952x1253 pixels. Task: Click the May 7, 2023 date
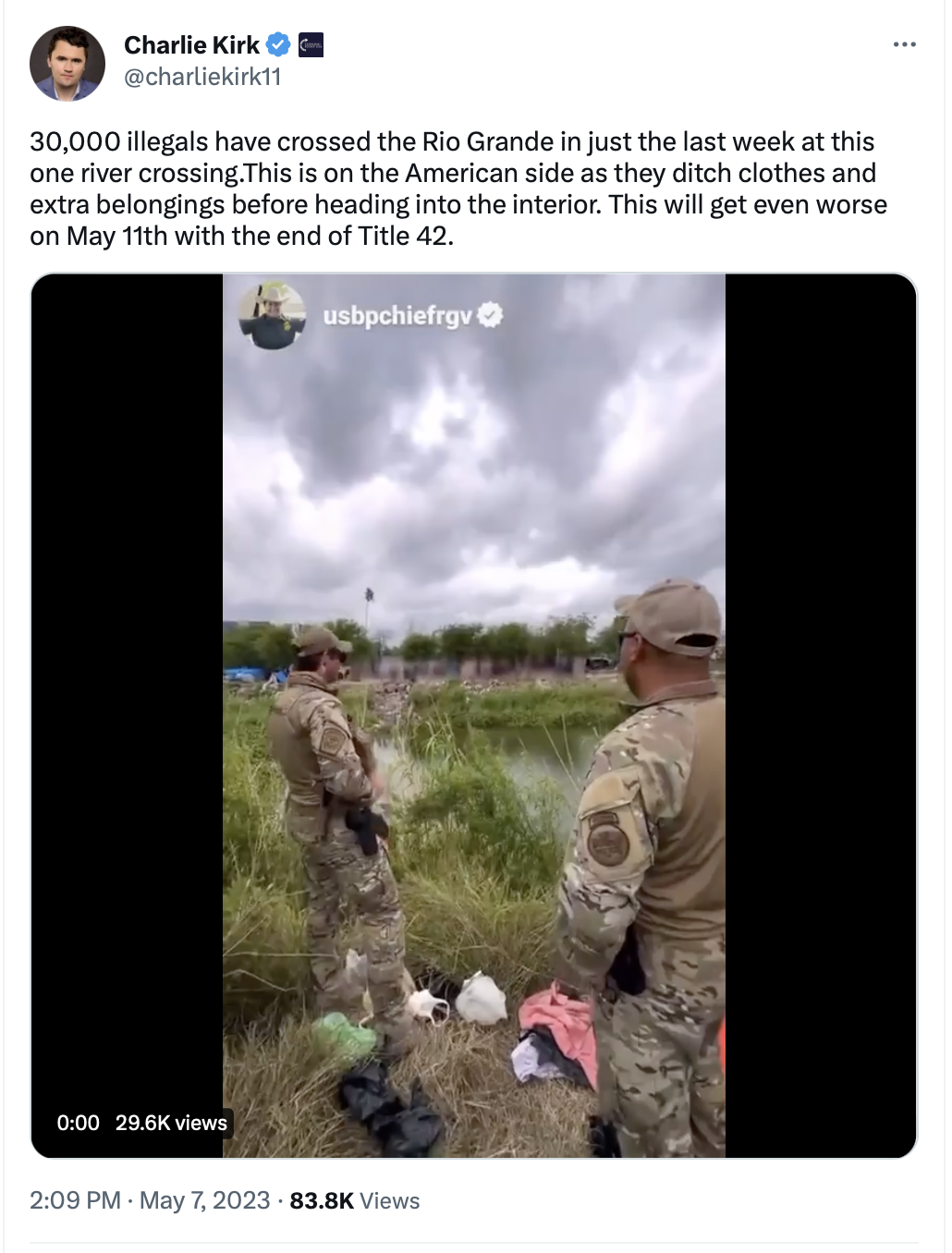pos(204,1200)
